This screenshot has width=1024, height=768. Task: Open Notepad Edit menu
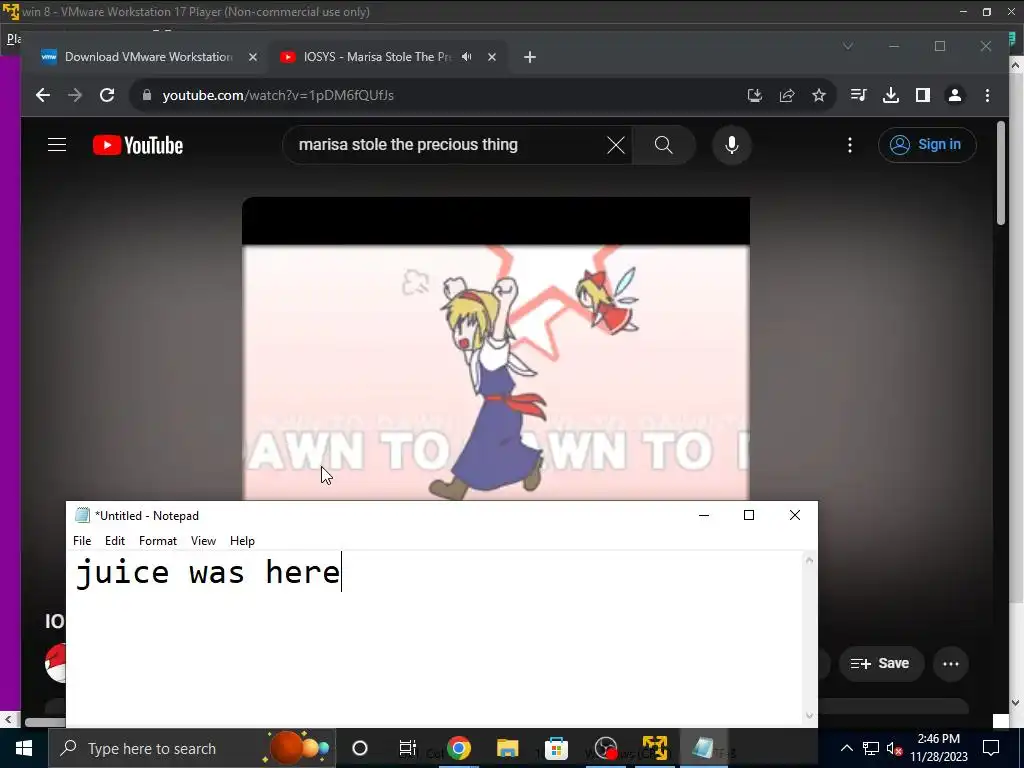(115, 541)
